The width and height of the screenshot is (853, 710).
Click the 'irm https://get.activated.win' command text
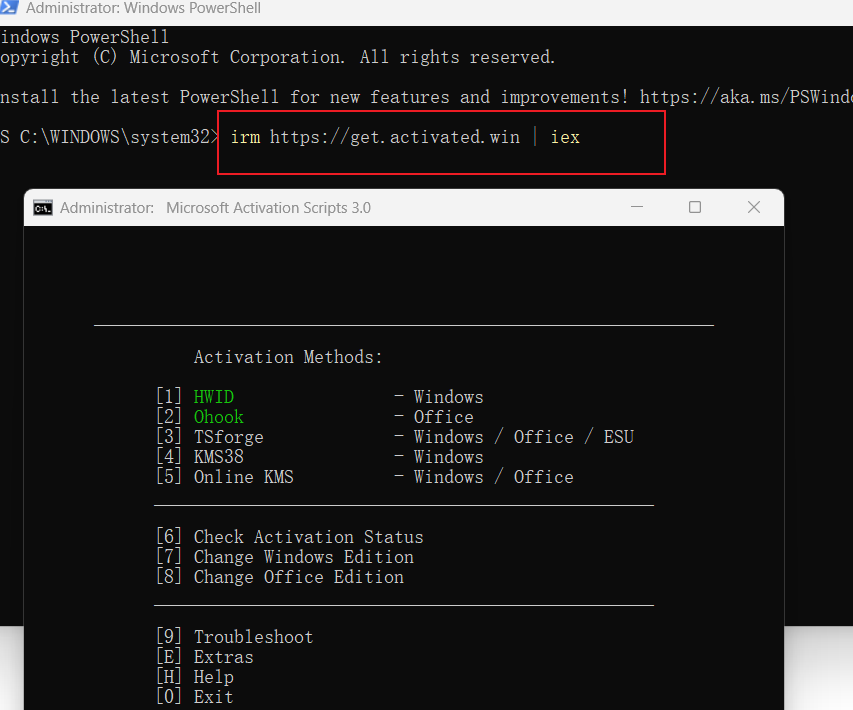point(375,137)
